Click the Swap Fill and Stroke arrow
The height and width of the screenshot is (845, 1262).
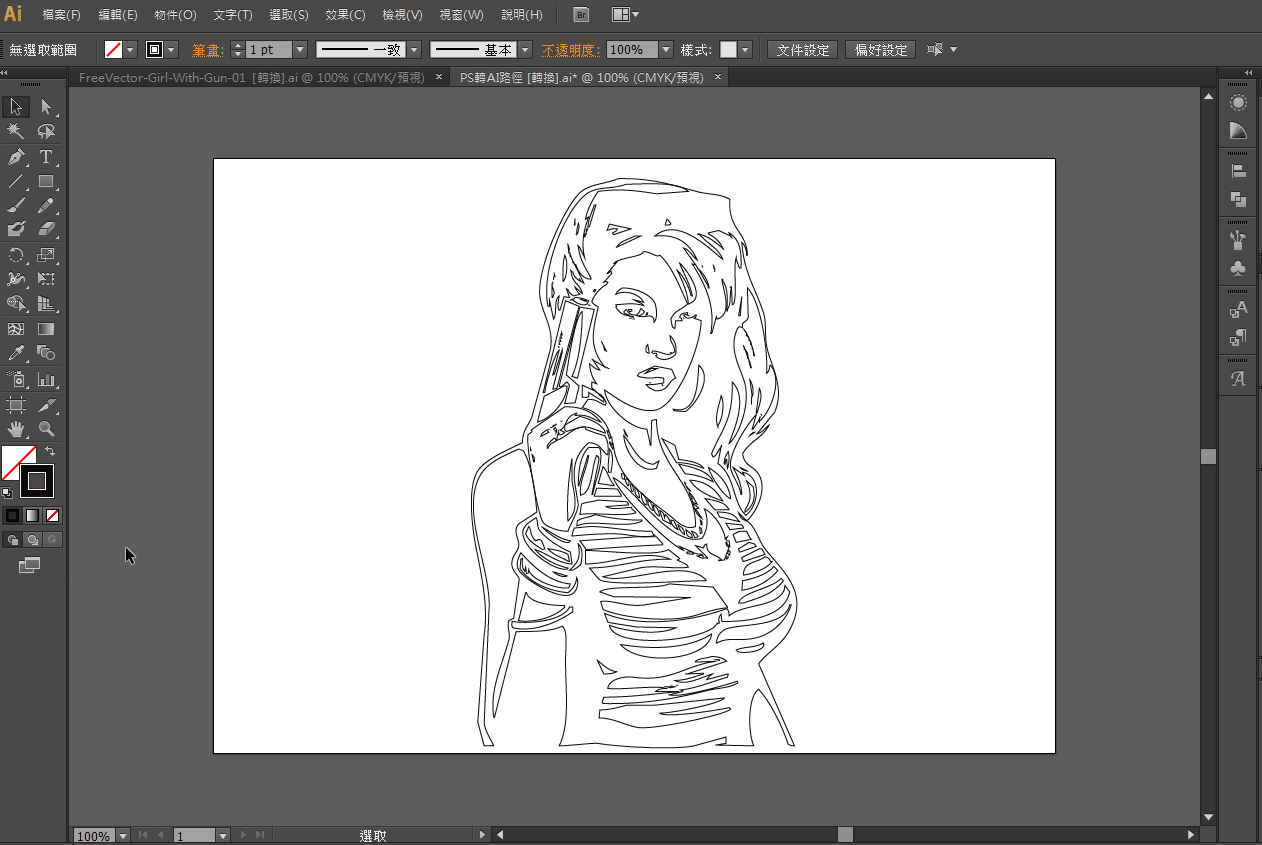[50, 452]
